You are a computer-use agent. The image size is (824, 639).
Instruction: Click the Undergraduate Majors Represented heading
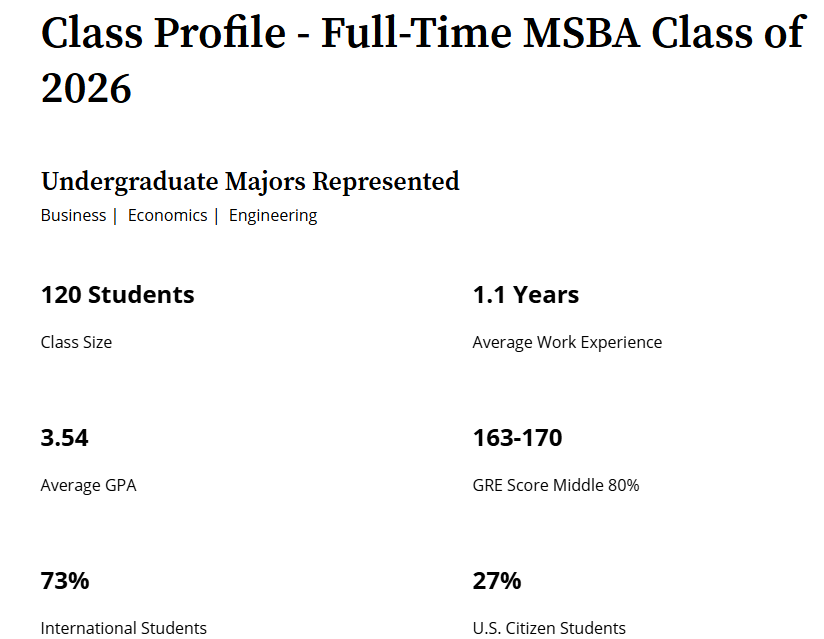pyautogui.click(x=250, y=181)
